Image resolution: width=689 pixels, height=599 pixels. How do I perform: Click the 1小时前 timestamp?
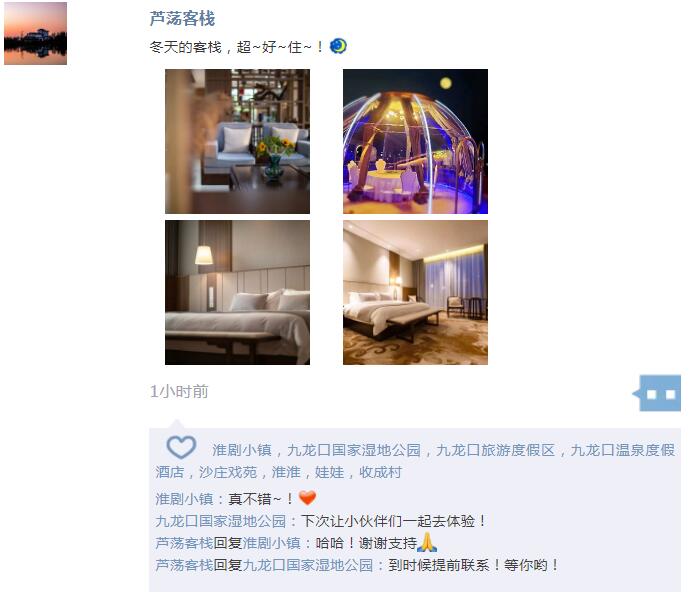pyautogui.click(x=179, y=392)
